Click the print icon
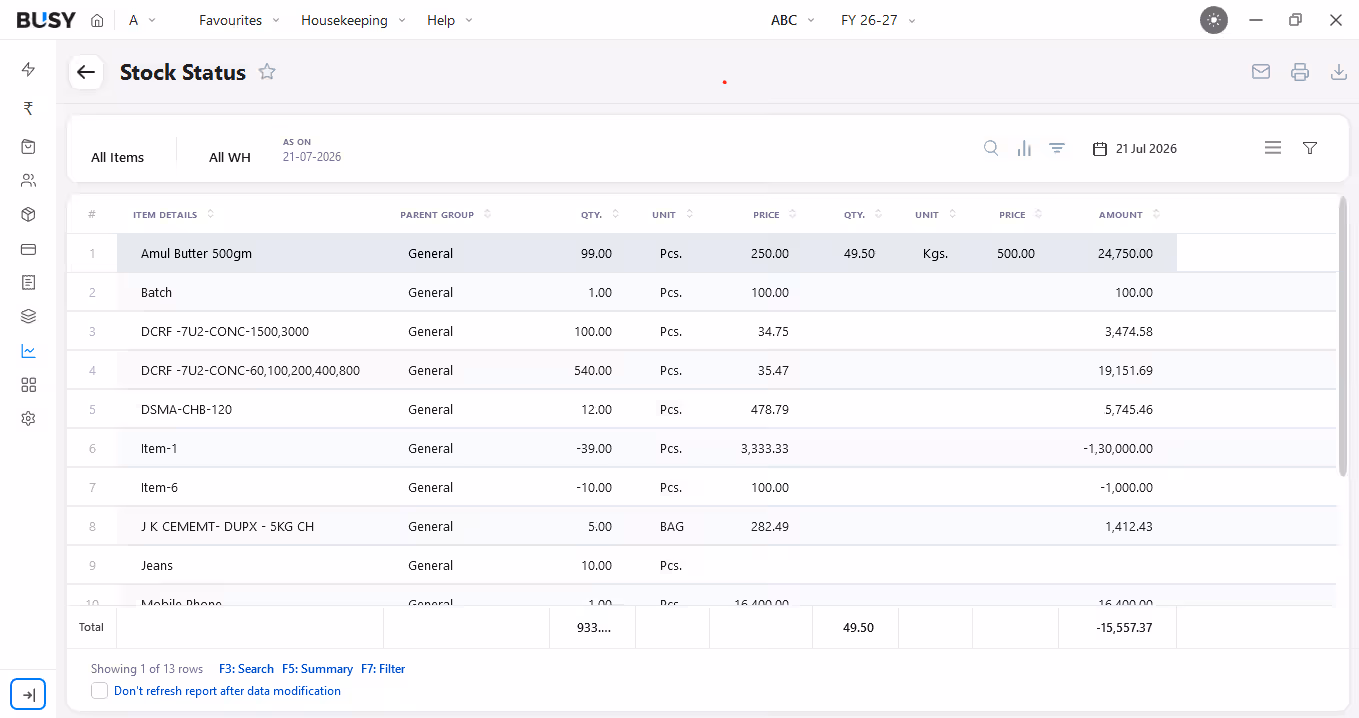The height and width of the screenshot is (718, 1359). [1300, 72]
